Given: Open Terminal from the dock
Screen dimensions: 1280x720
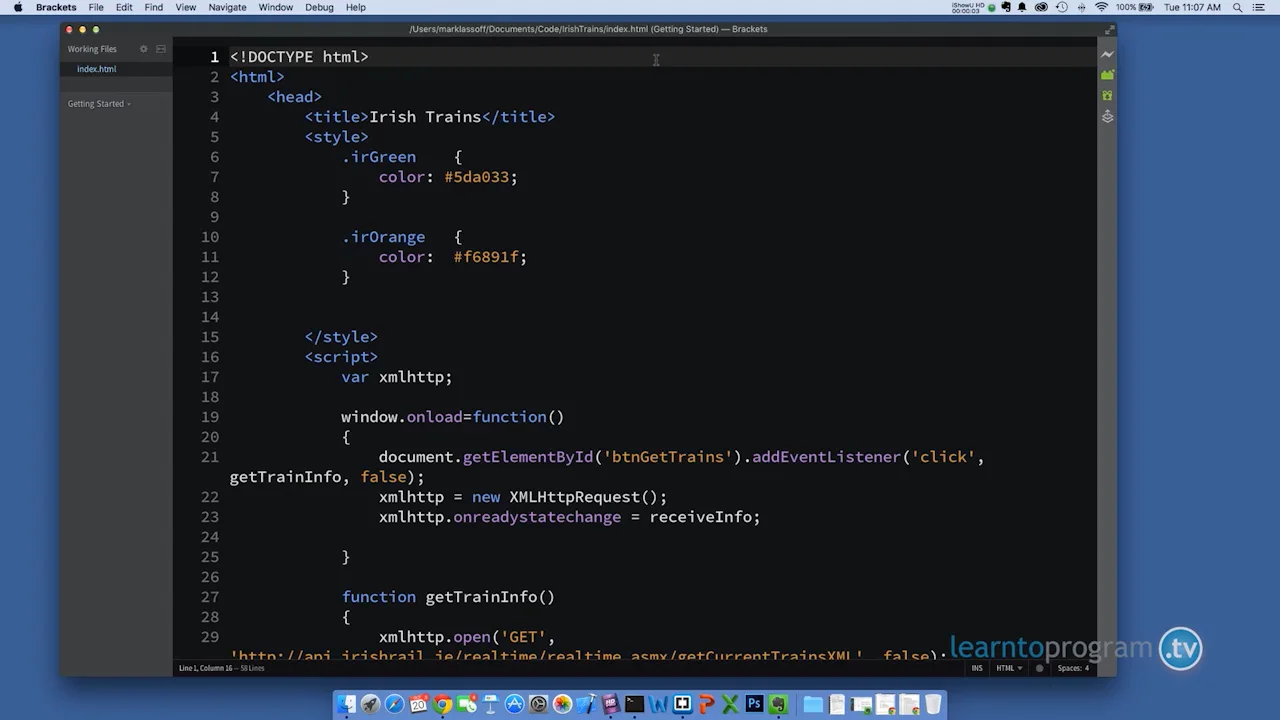Looking at the screenshot, I should (x=634, y=704).
